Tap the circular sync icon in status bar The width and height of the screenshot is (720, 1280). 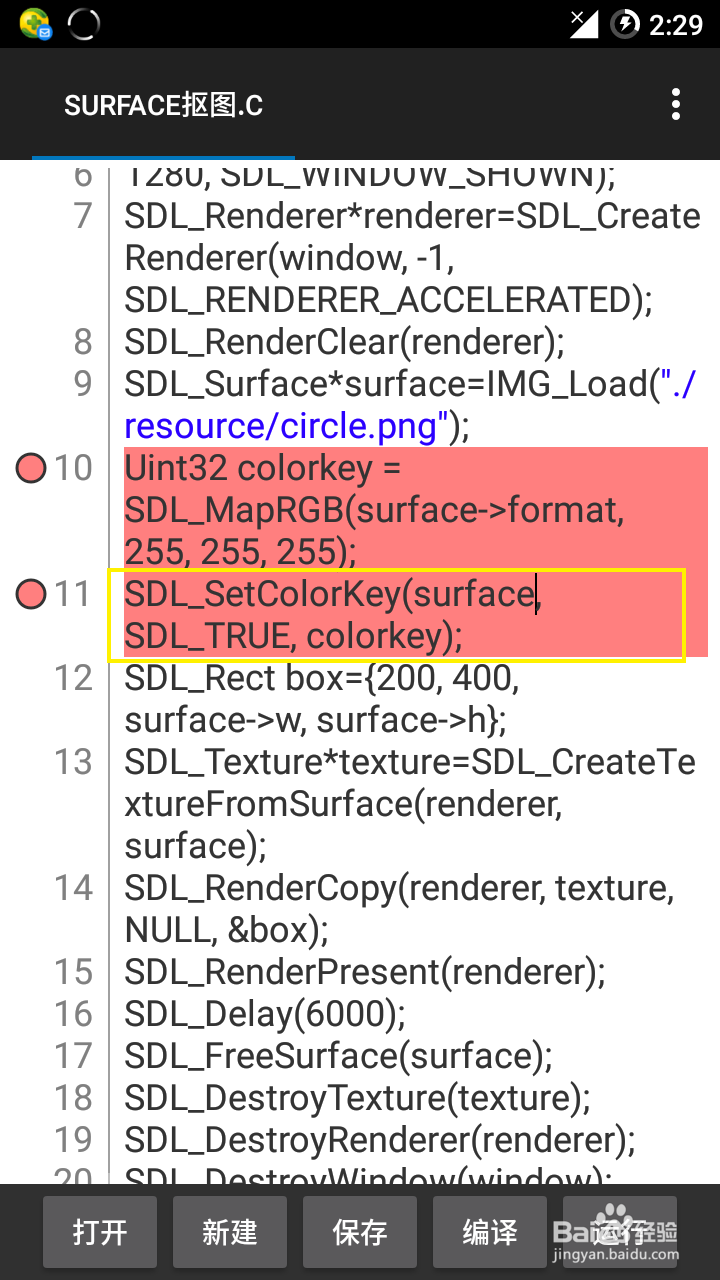coord(83,23)
